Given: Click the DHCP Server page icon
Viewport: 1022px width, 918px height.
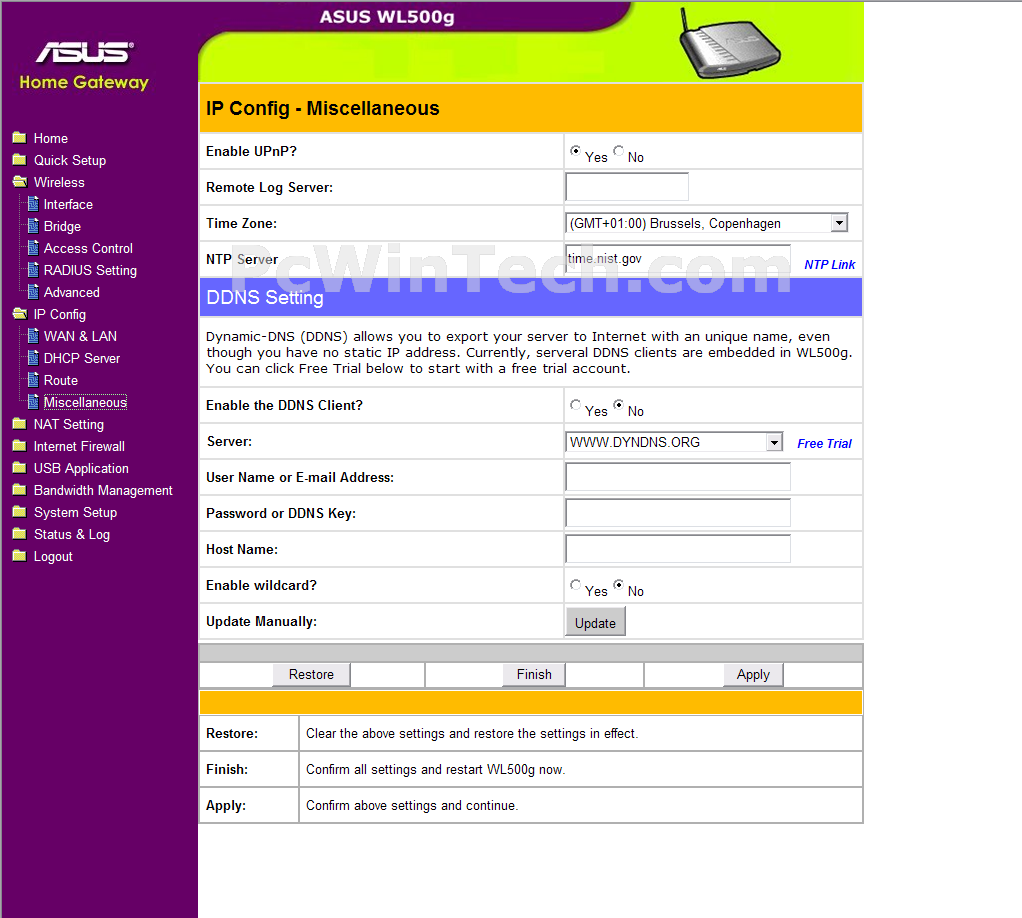Looking at the screenshot, I should [x=33, y=358].
